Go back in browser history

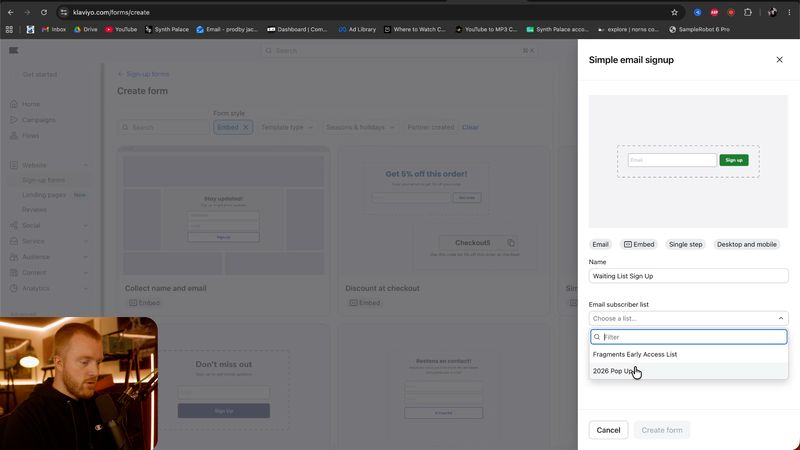(11, 12)
